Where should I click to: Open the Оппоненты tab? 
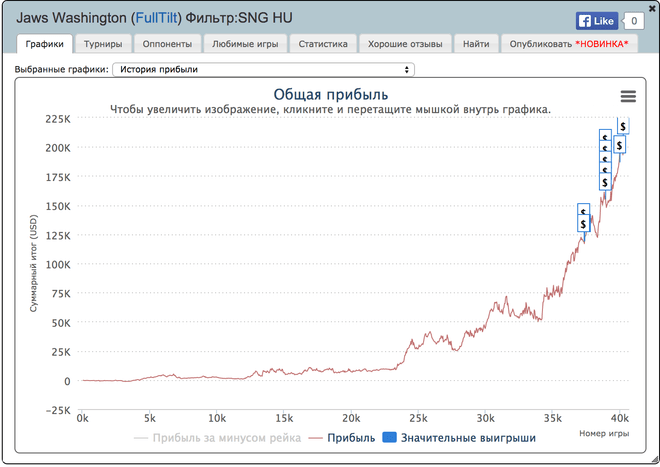(x=167, y=44)
